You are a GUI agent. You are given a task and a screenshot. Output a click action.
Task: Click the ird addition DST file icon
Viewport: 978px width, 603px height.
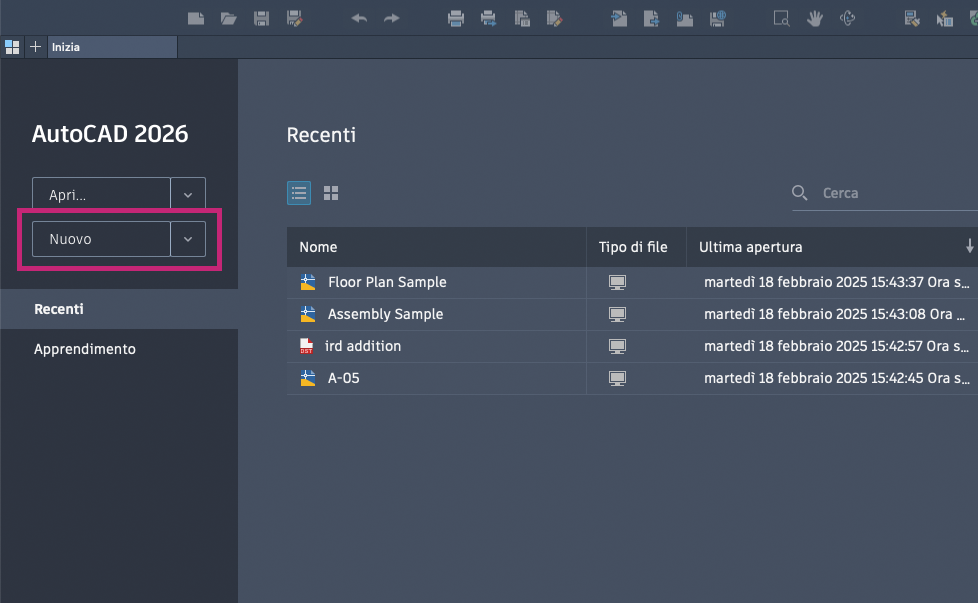306,346
